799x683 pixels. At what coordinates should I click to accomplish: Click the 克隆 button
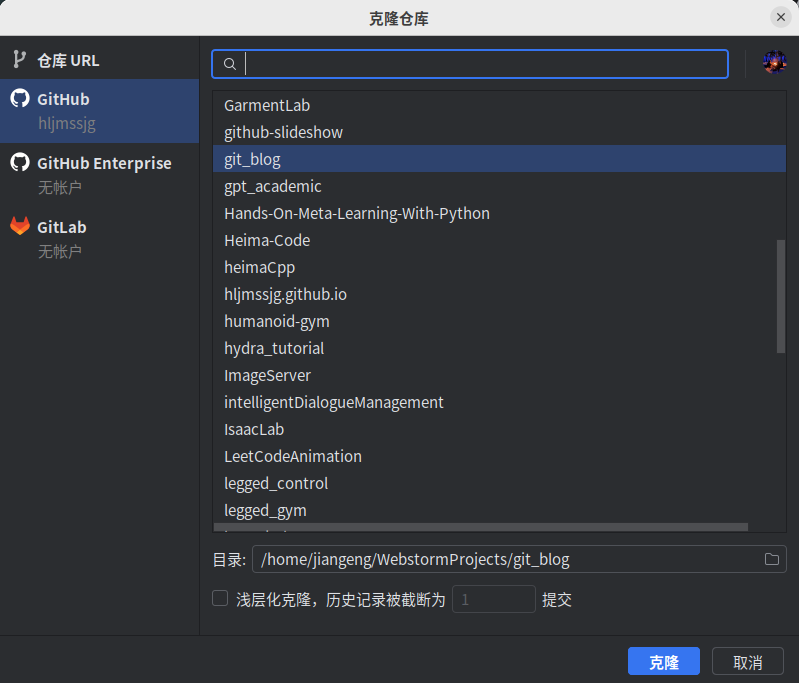coord(663,662)
